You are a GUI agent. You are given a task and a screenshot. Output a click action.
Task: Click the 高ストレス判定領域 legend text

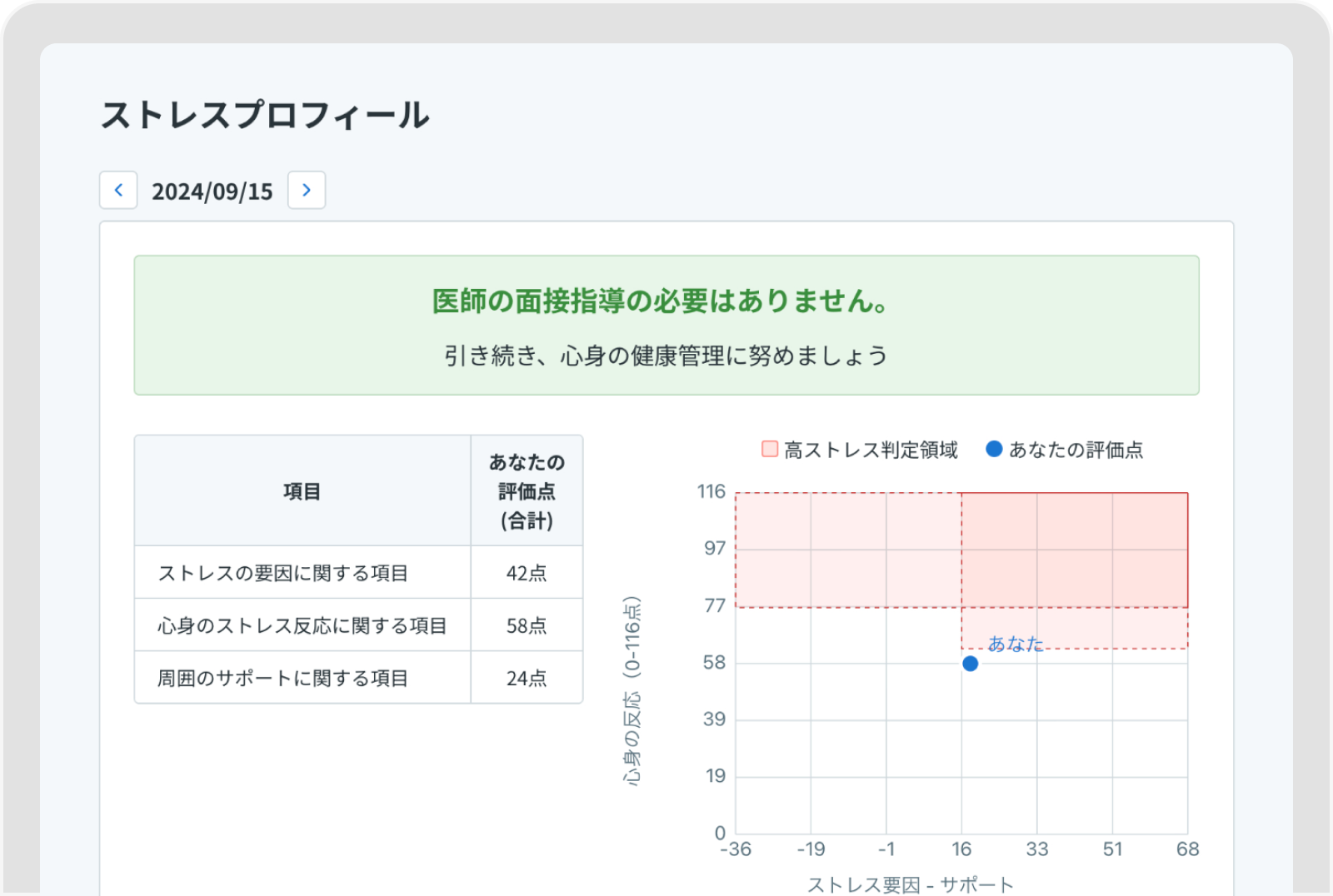coord(871,450)
